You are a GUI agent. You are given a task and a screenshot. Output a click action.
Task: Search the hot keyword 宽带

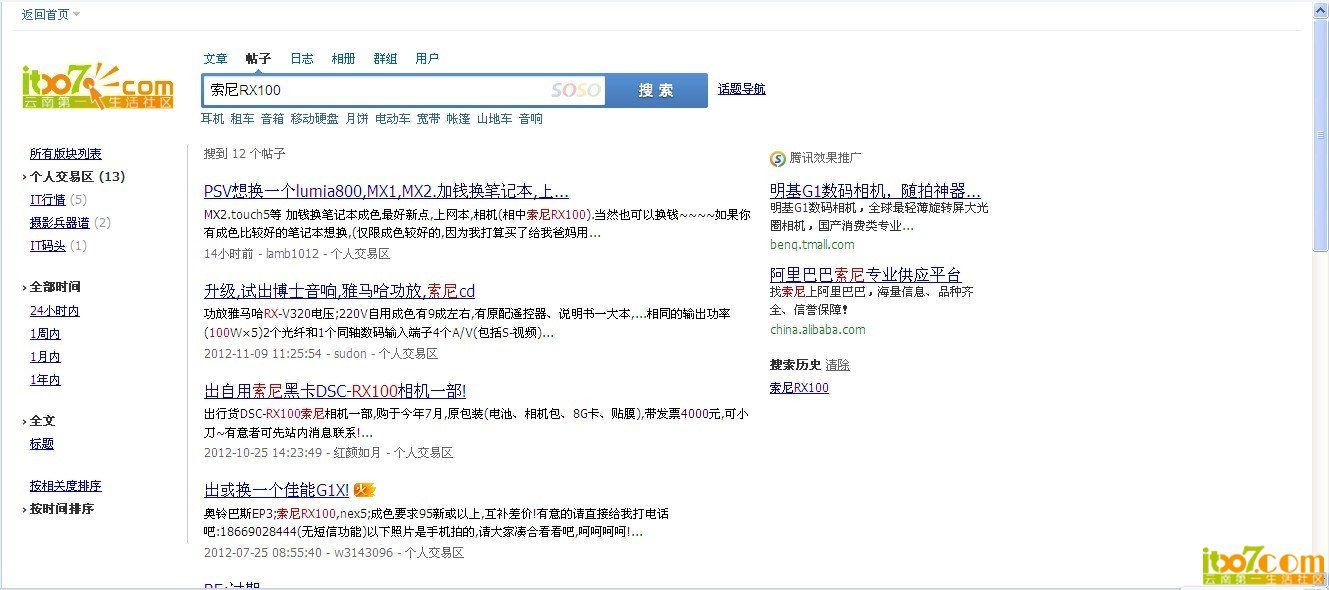(x=428, y=119)
